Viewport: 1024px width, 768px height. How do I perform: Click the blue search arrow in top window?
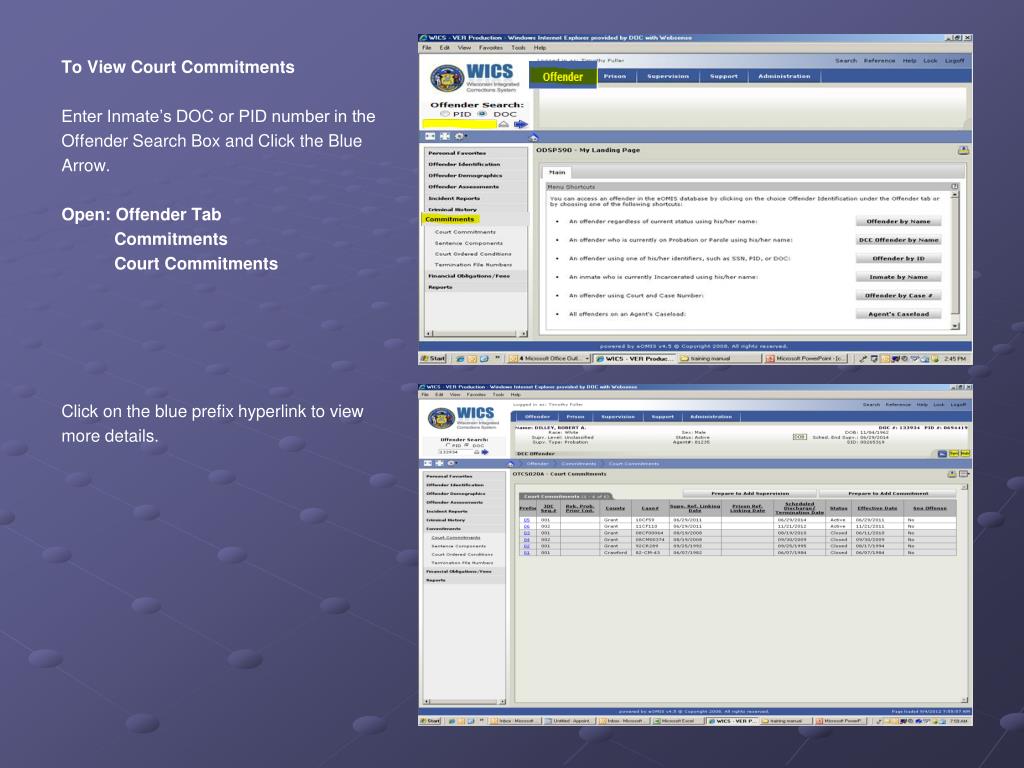tap(520, 124)
